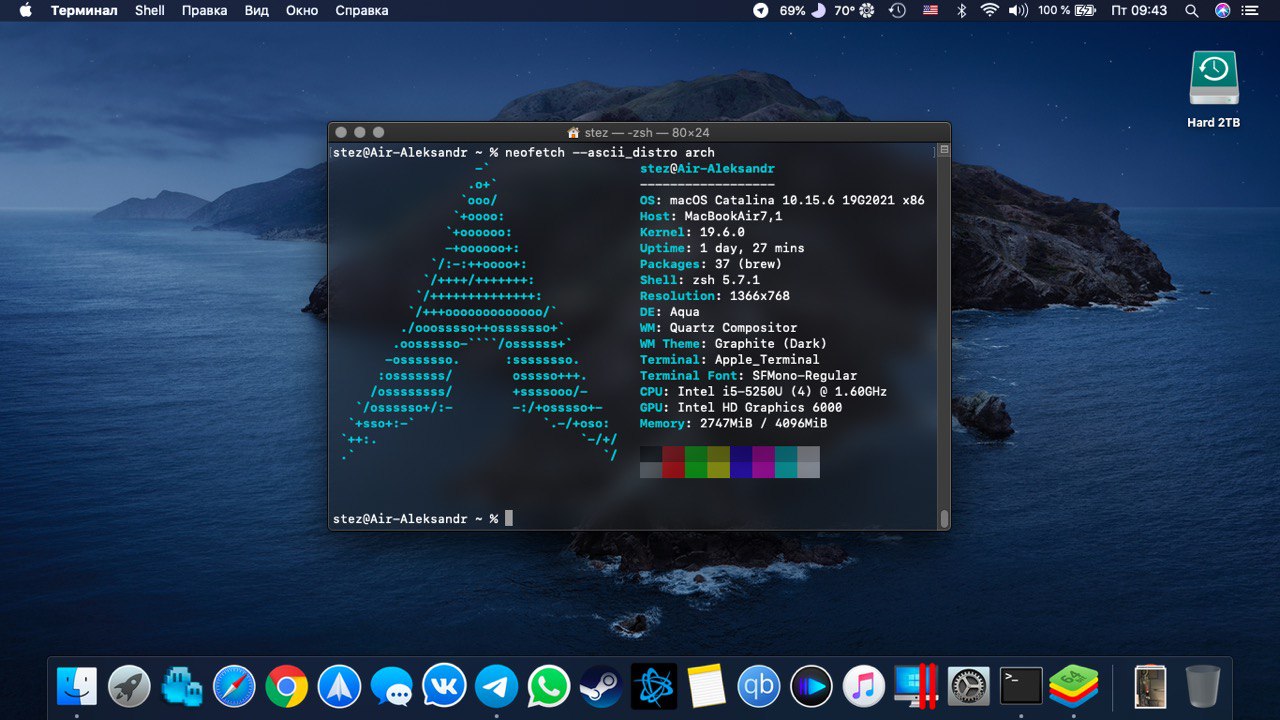Open System Preferences gear in Dock

coord(968,686)
